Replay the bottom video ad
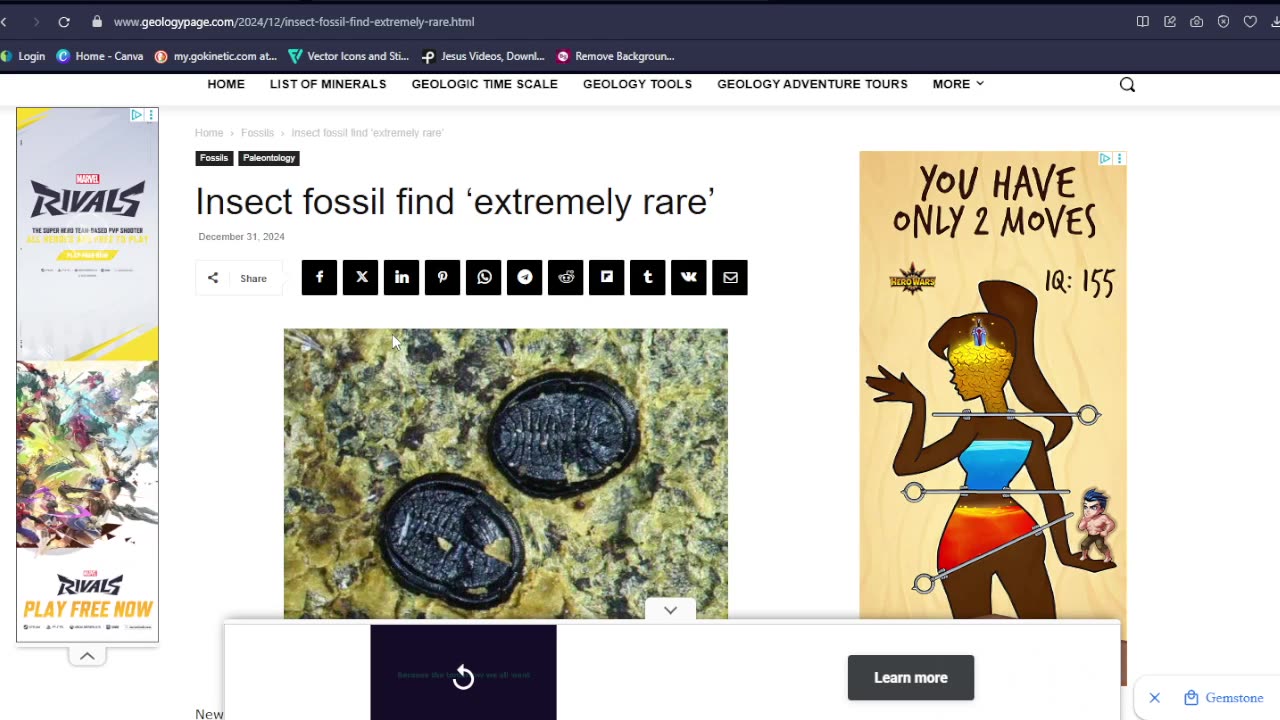 click(x=463, y=677)
